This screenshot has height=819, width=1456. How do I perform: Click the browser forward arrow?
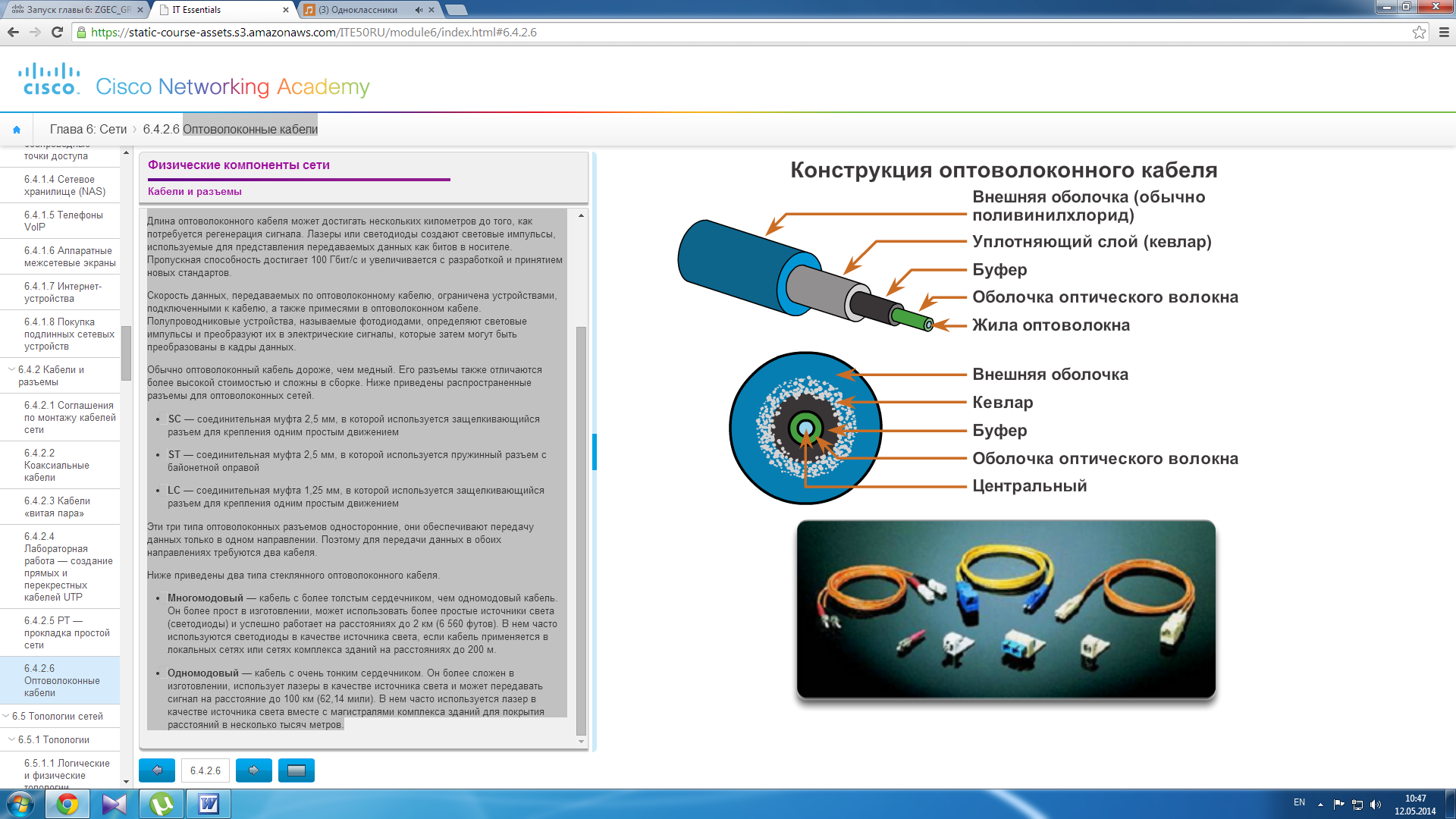pos(35,32)
